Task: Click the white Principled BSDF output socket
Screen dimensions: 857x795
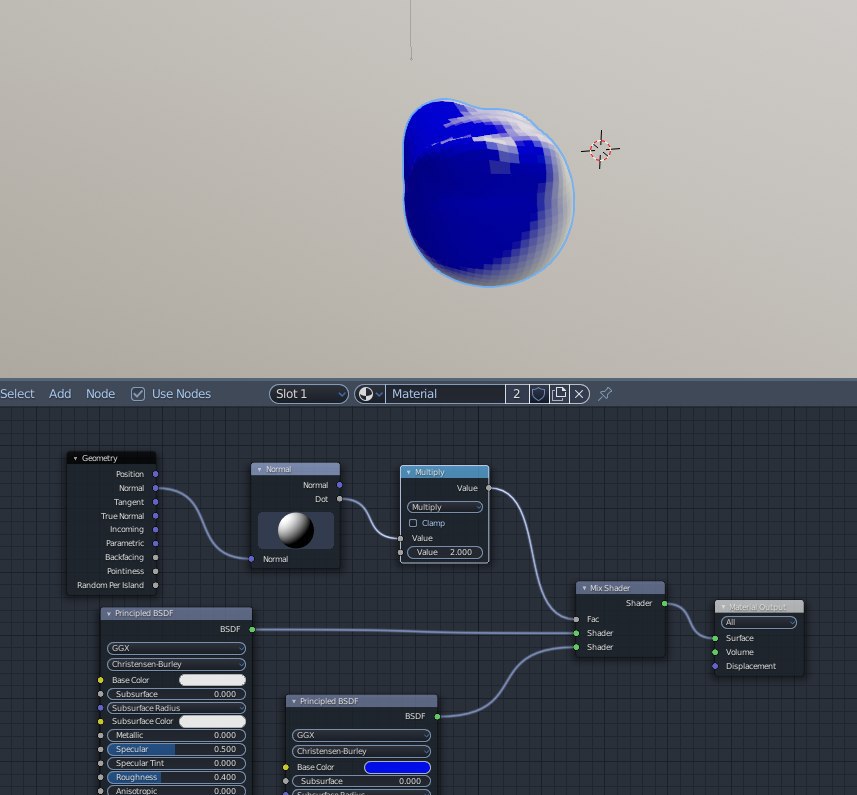Action: (x=252, y=629)
